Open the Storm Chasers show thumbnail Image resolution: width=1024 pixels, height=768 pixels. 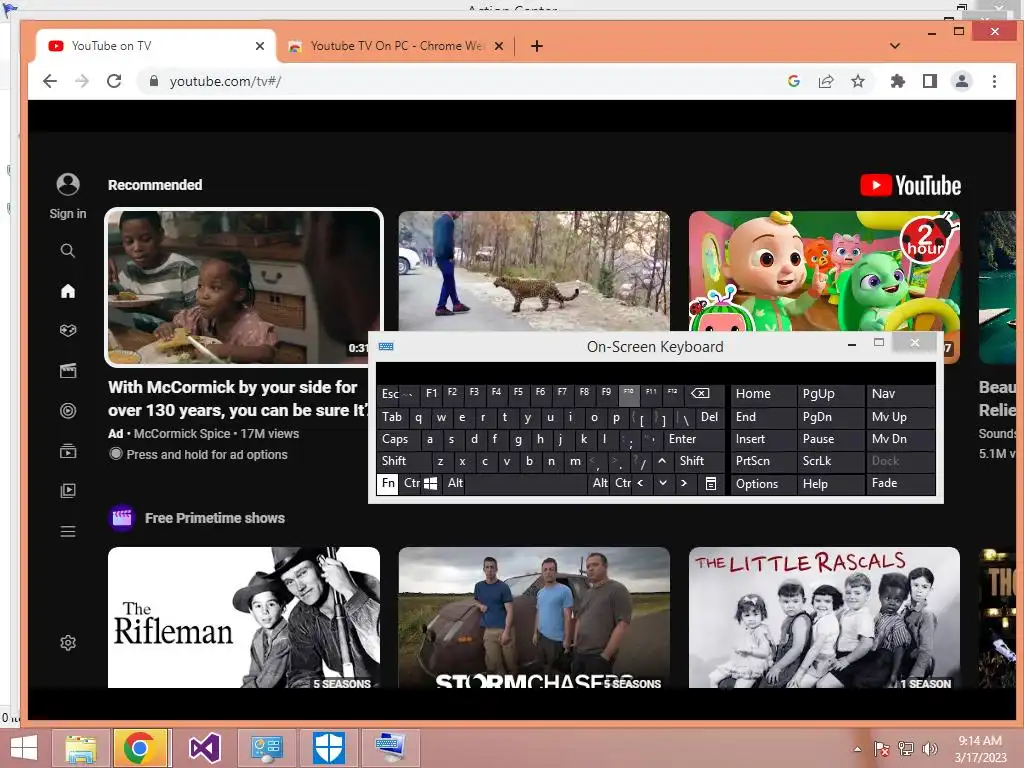[534, 617]
